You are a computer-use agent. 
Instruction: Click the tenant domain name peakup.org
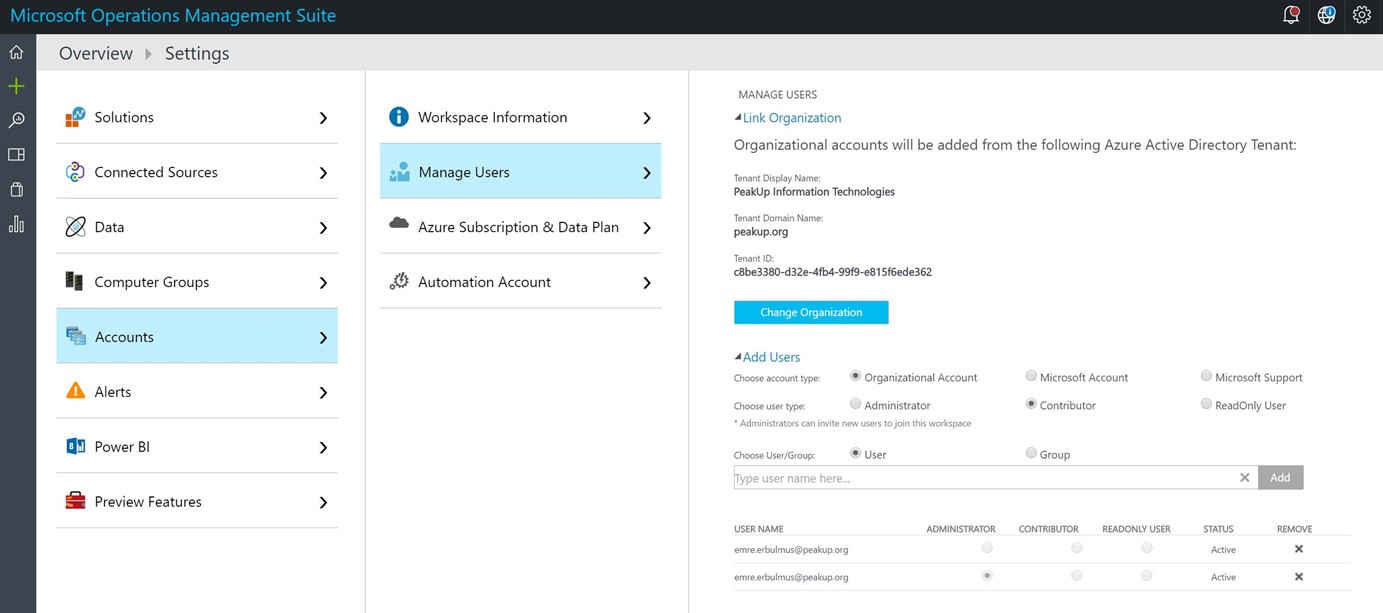(761, 231)
